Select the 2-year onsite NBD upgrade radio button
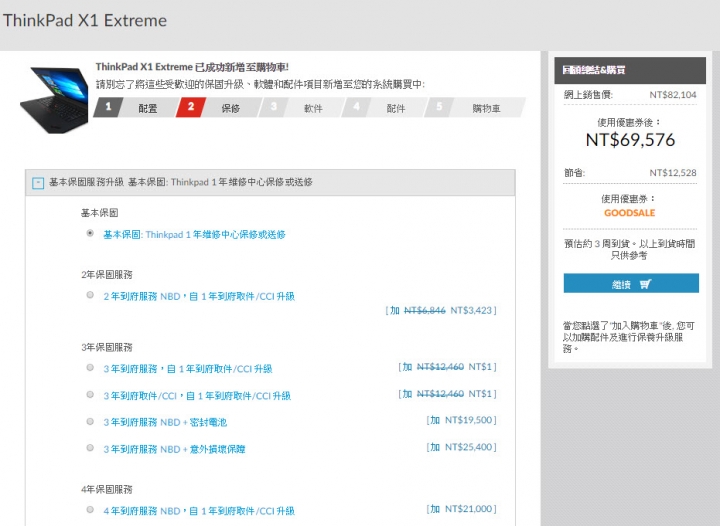The height and width of the screenshot is (526, 720). [90, 295]
